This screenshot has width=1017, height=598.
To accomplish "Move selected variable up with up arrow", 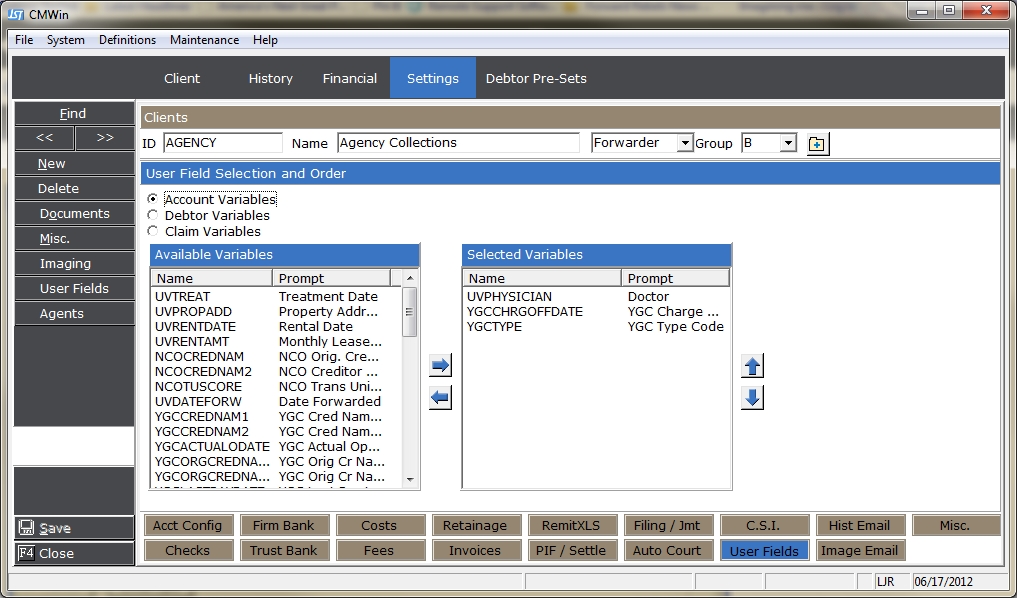I will (x=753, y=366).
